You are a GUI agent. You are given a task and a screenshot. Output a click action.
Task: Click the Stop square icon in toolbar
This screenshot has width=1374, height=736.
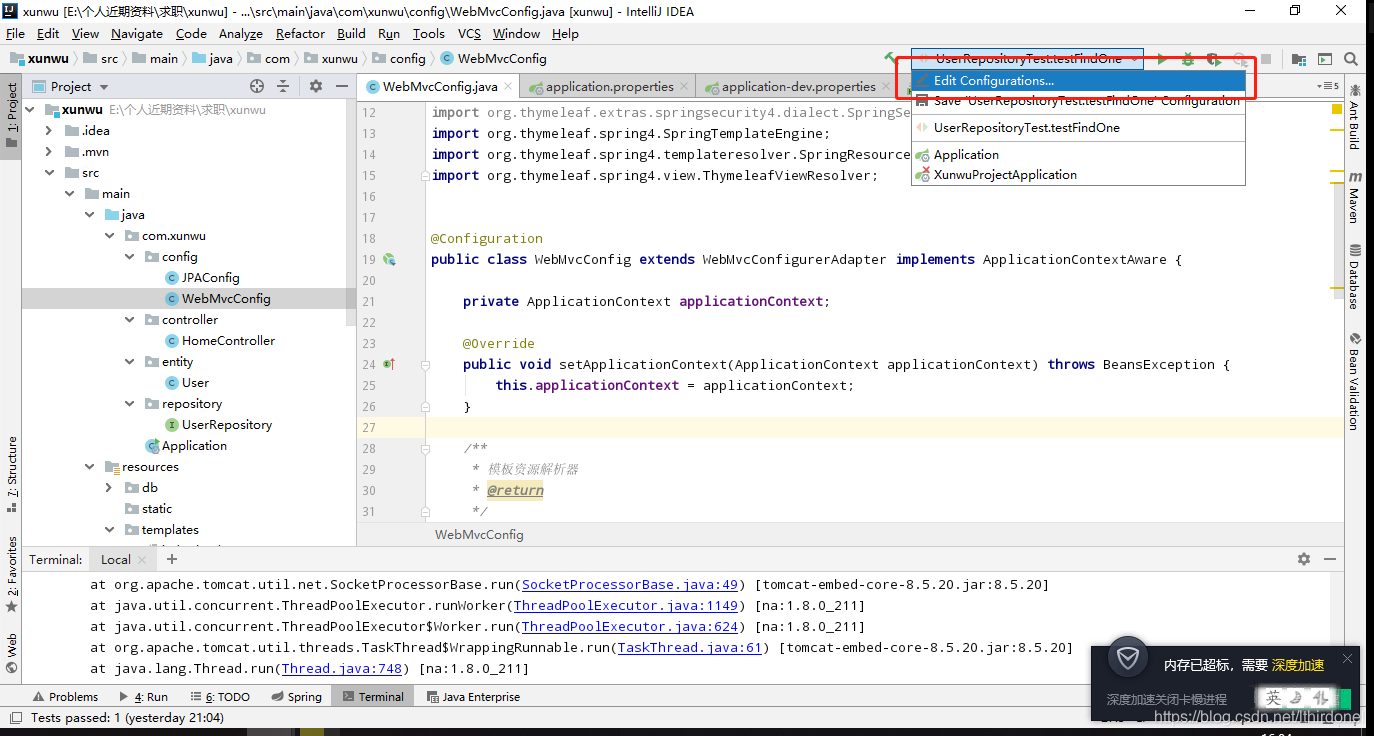[1266, 59]
